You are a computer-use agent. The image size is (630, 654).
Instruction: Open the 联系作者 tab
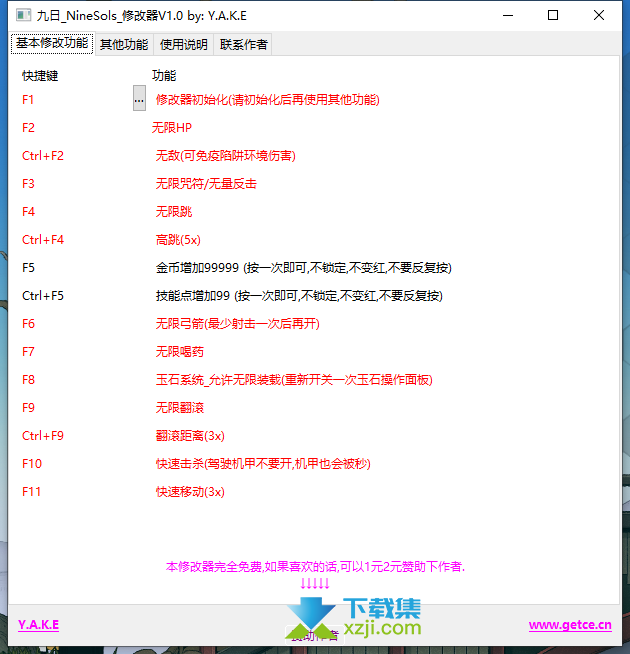243,44
